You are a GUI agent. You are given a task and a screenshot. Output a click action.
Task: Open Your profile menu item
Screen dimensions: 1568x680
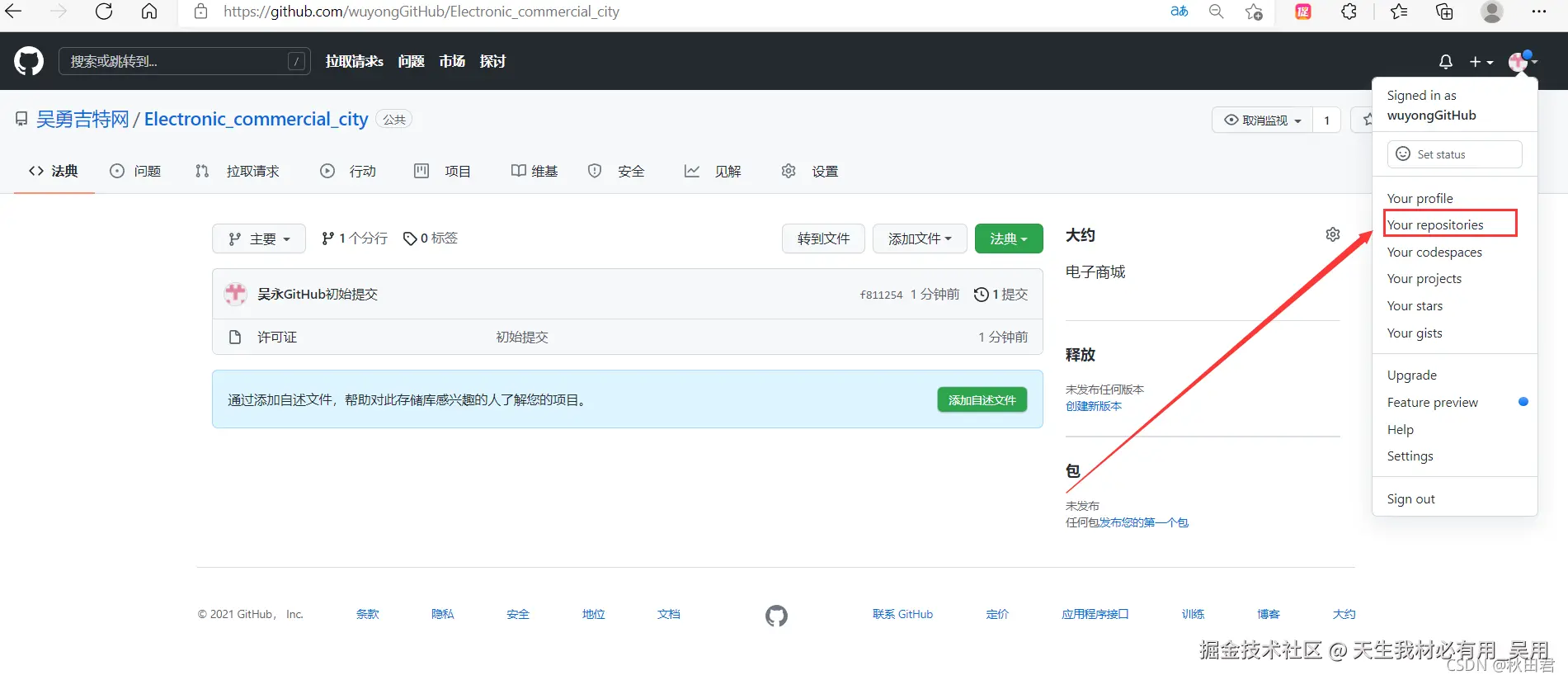1420,198
